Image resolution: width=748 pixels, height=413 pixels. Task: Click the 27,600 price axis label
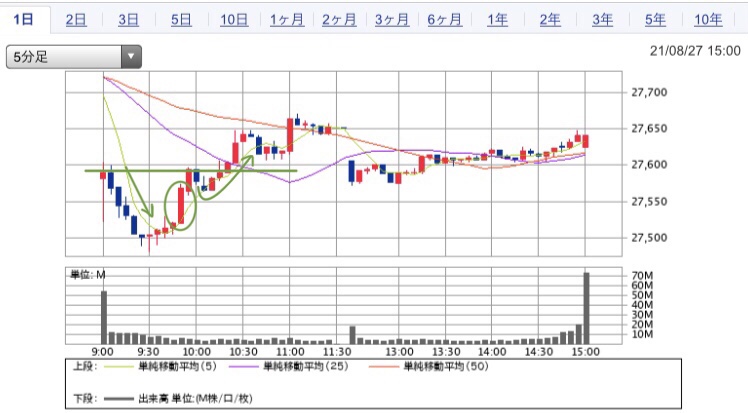click(649, 165)
